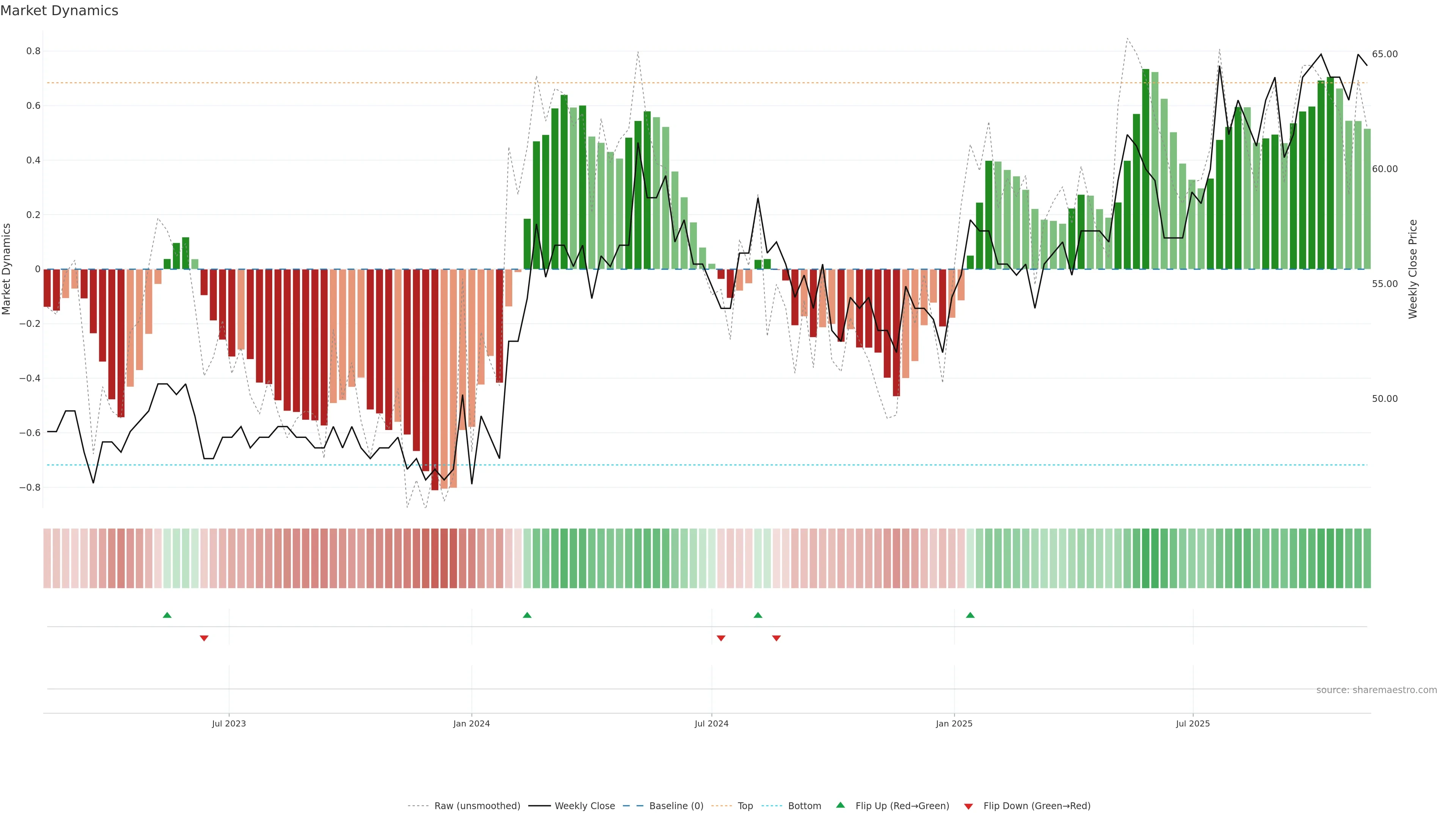
Task: Toggle the Weekly Close legend entry
Action: pos(584,806)
